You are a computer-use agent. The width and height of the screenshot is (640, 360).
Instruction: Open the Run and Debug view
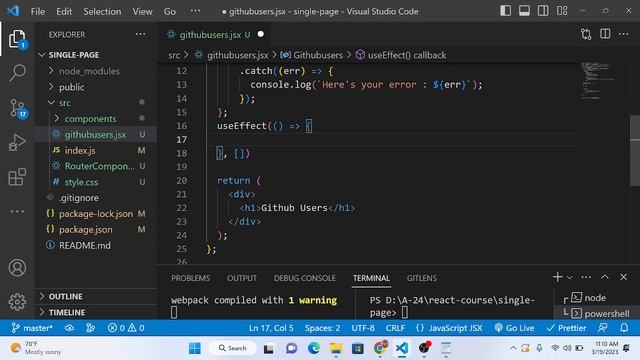coord(17,142)
